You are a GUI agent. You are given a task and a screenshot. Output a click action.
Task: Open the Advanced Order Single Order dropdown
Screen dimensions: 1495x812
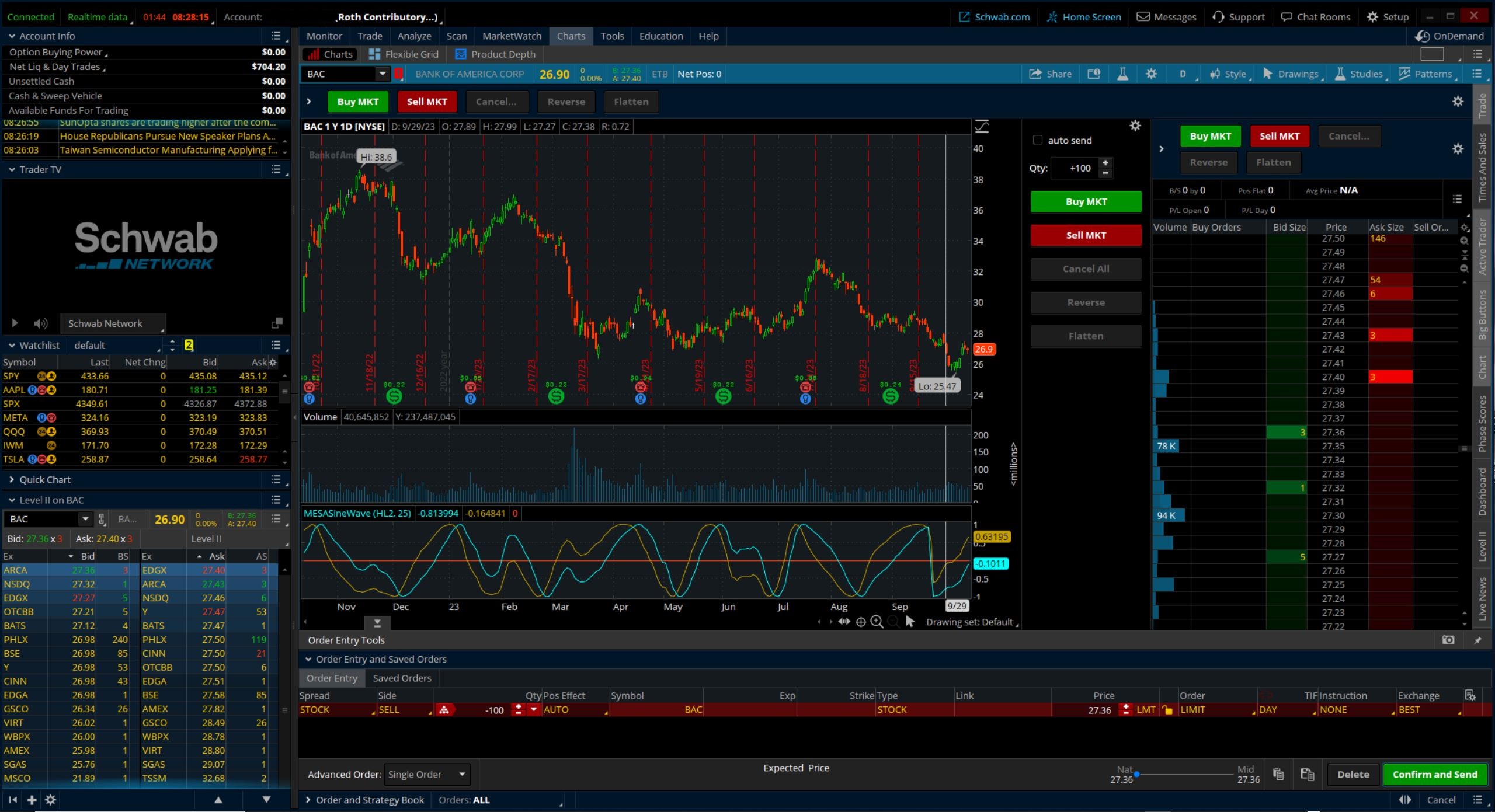click(426, 775)
